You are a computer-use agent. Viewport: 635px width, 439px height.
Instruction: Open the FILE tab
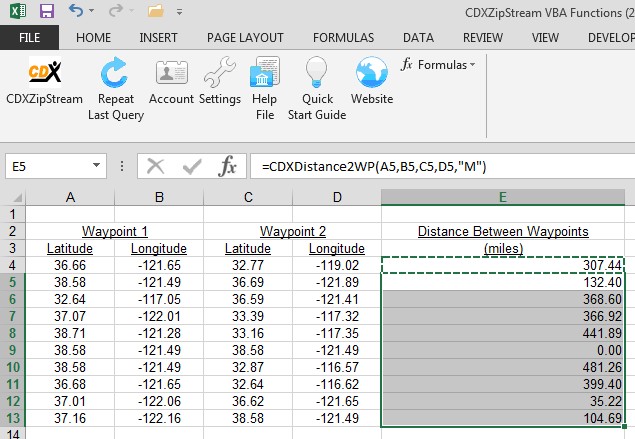tap(29, 38)
